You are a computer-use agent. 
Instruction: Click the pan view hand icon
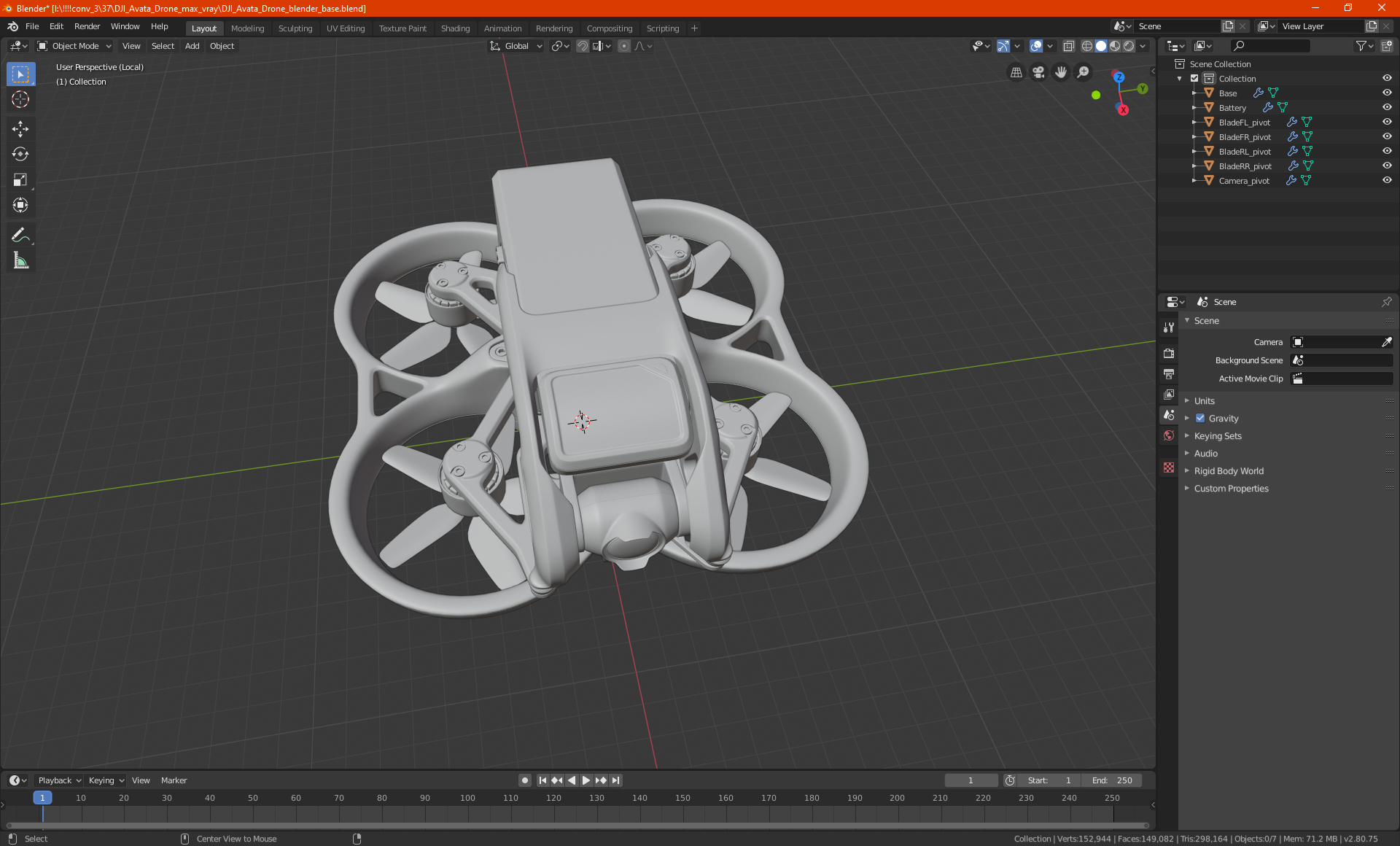point(1061,72)
